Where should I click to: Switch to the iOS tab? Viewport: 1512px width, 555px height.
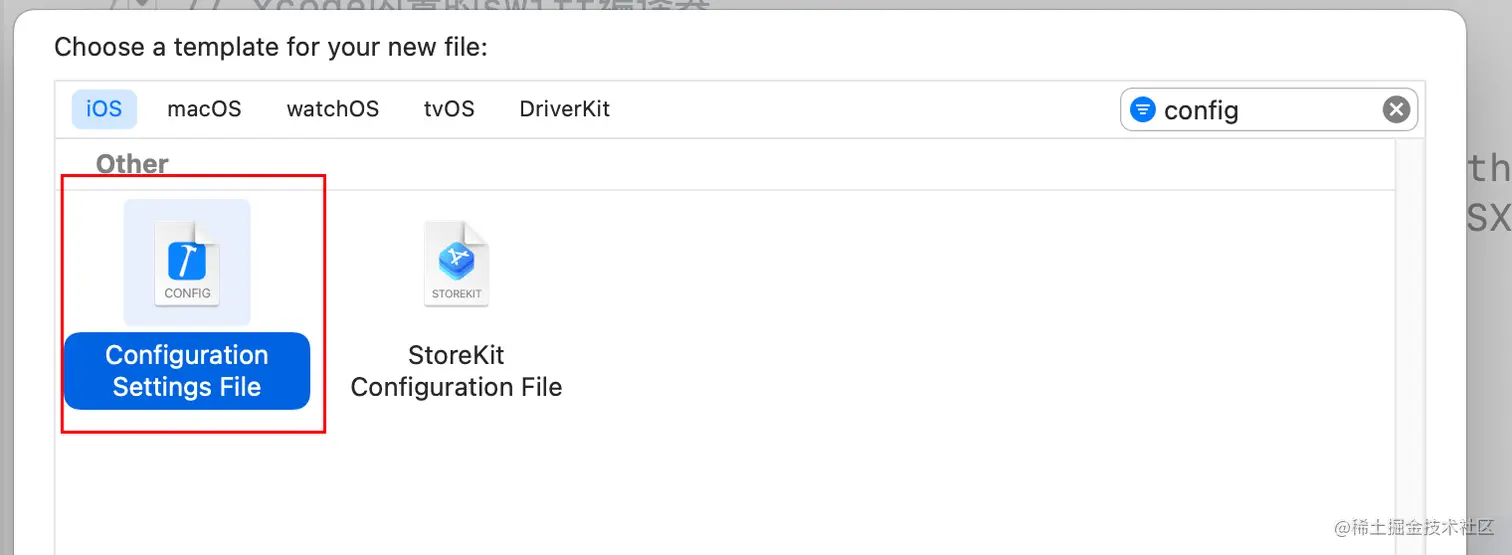[104, 109]
